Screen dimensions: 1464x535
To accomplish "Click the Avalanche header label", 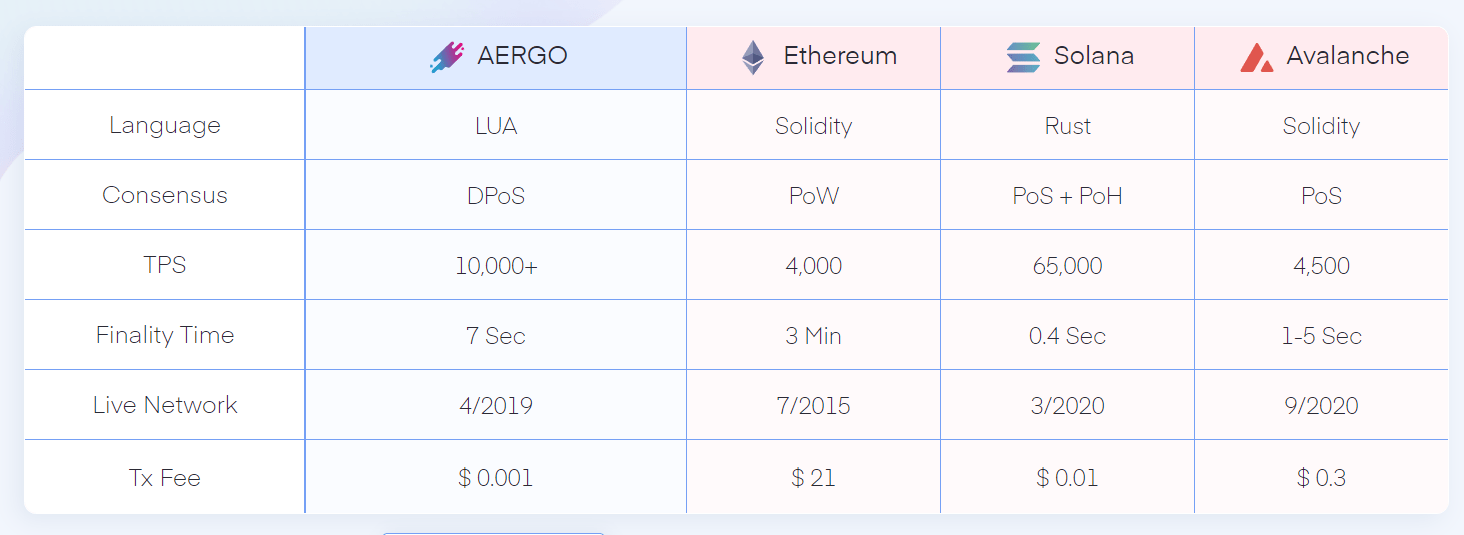I will (x=1348, y=56).
